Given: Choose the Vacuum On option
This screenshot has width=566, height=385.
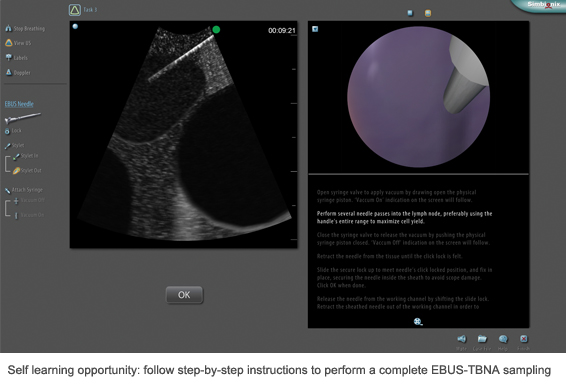Looking at the screenshot, I should coord(29,215).
